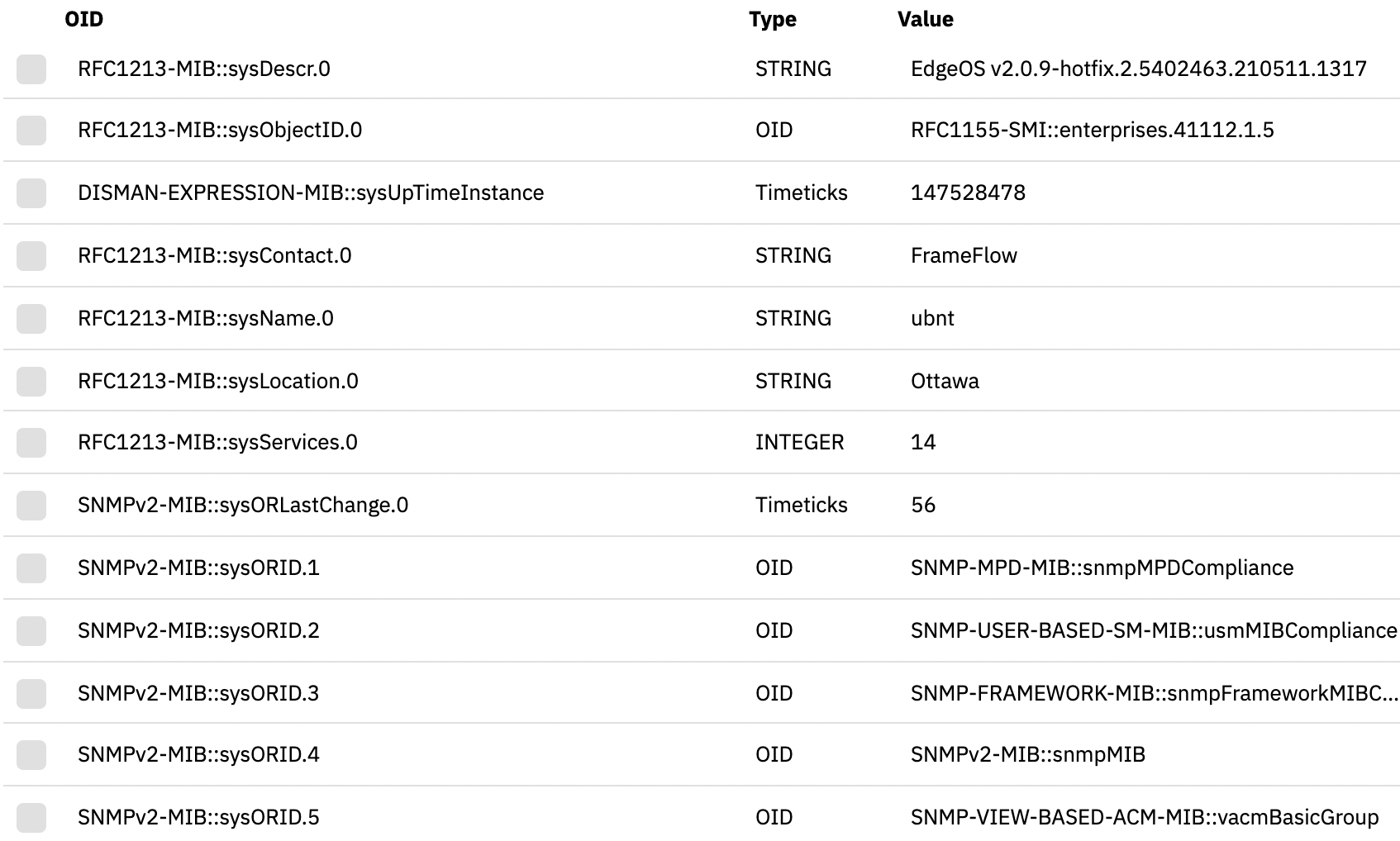Select the checkbox for sysORID.4
Screen dimensions: 1400x841
coord(31,755)
